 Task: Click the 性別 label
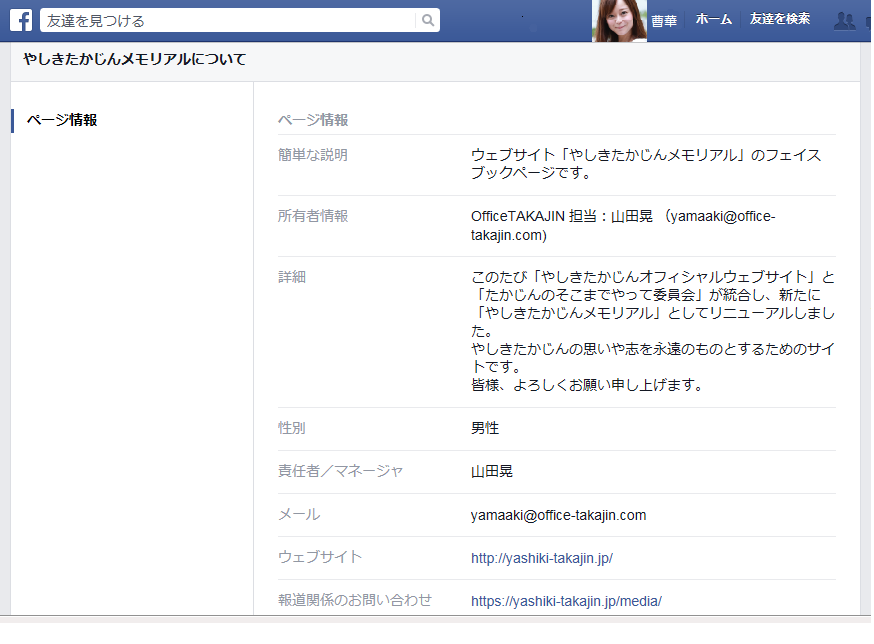(x=292, y=428)
